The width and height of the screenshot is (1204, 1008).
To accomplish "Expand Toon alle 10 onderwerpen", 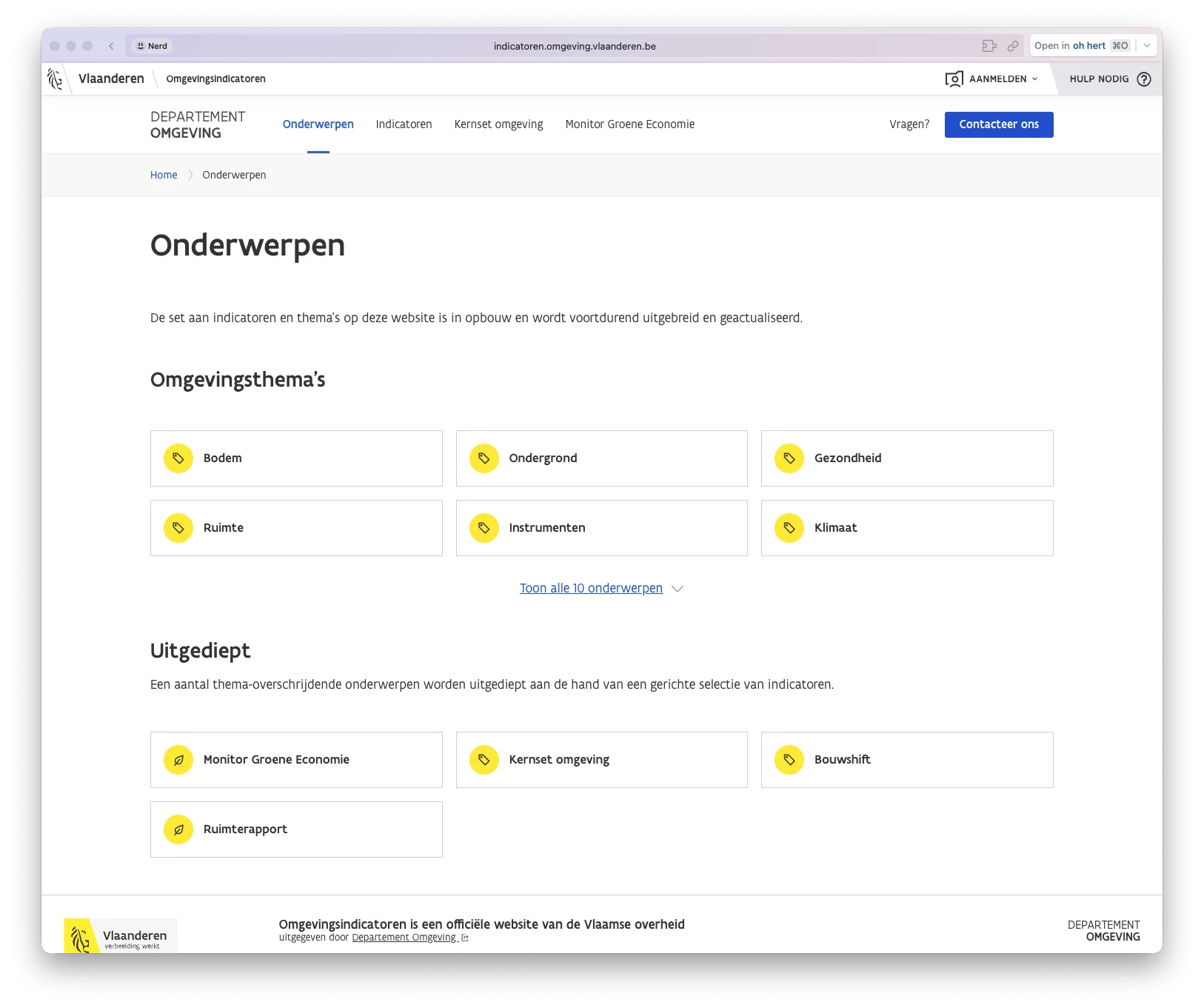I will (x=601, y=588).
